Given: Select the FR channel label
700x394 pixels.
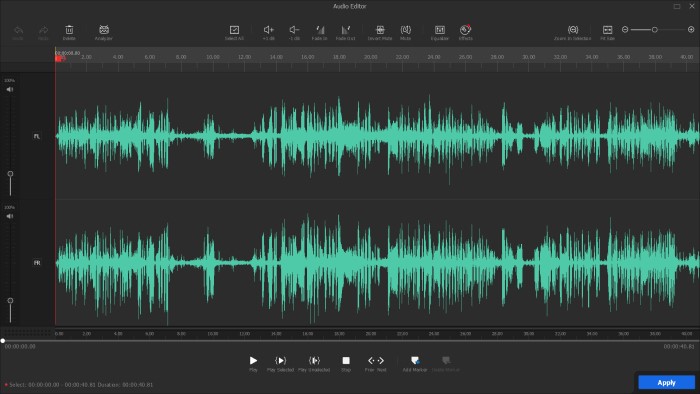Looking at the screenshot, I should click(37, 263).
